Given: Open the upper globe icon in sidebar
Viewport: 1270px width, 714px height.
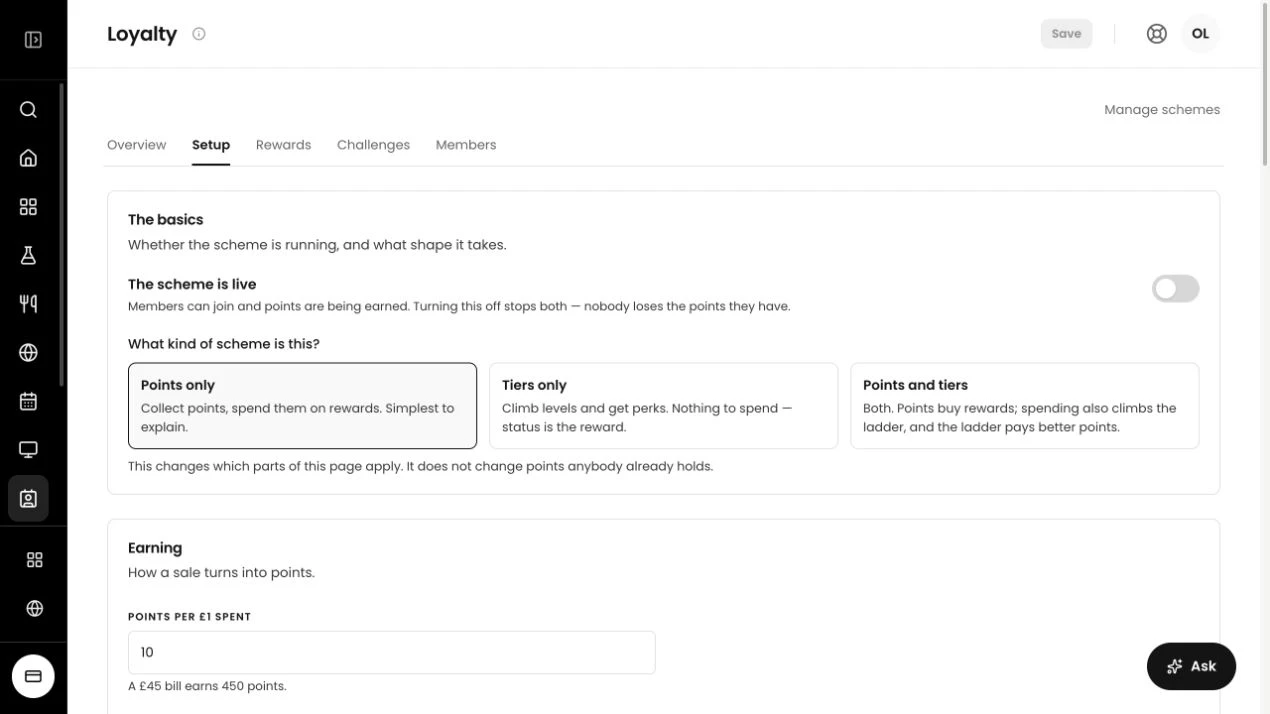Looking at the screenshot, I should click(28, 352).
